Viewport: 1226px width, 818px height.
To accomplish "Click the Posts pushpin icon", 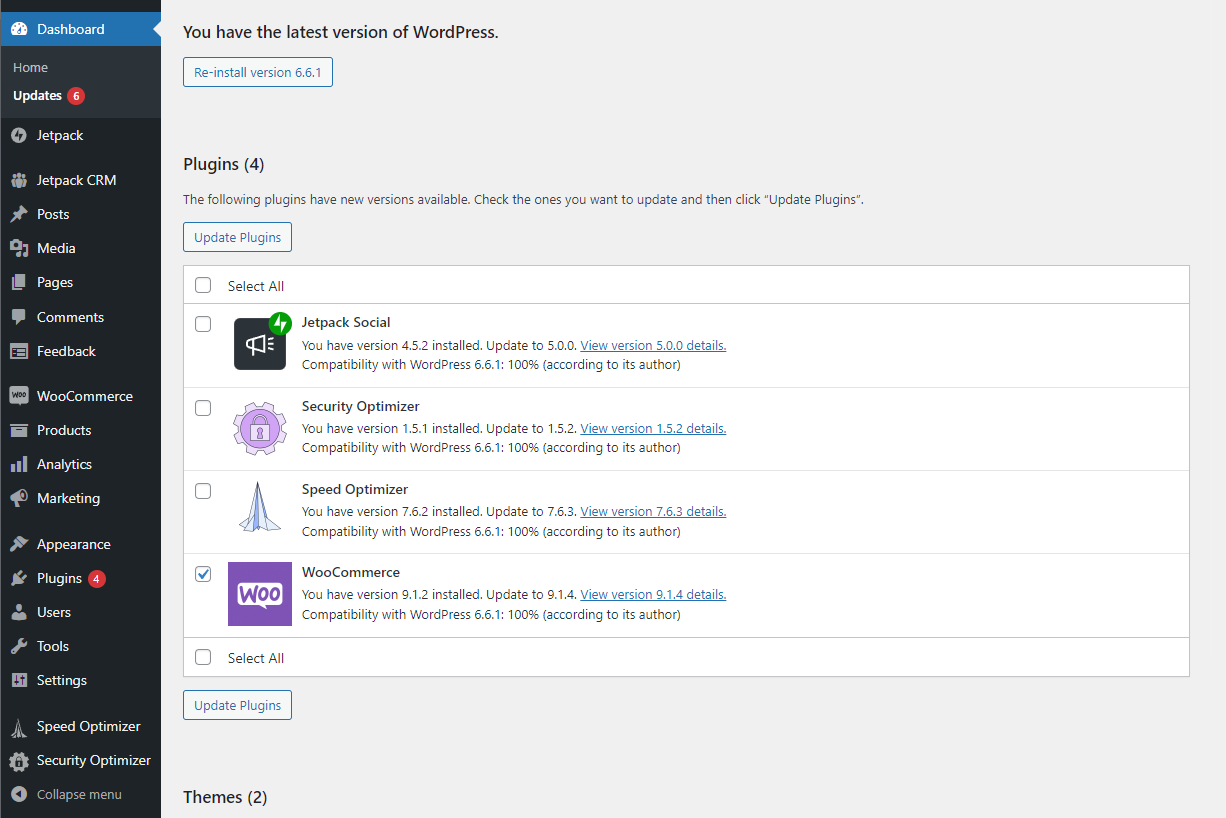I will click(x=19, y=214).
